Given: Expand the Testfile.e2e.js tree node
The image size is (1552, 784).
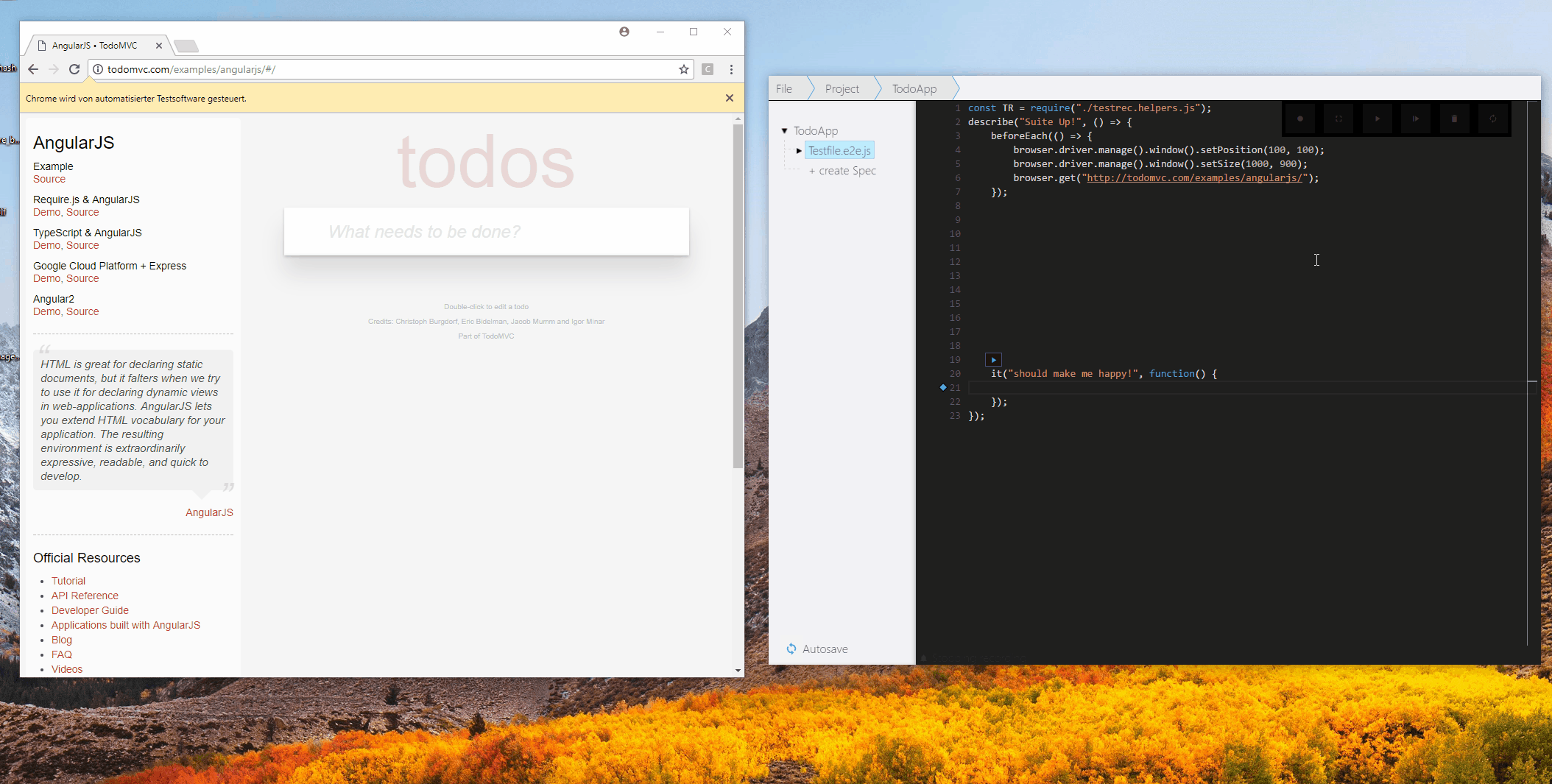Looking at the screenshot, I should click(799, 151).
